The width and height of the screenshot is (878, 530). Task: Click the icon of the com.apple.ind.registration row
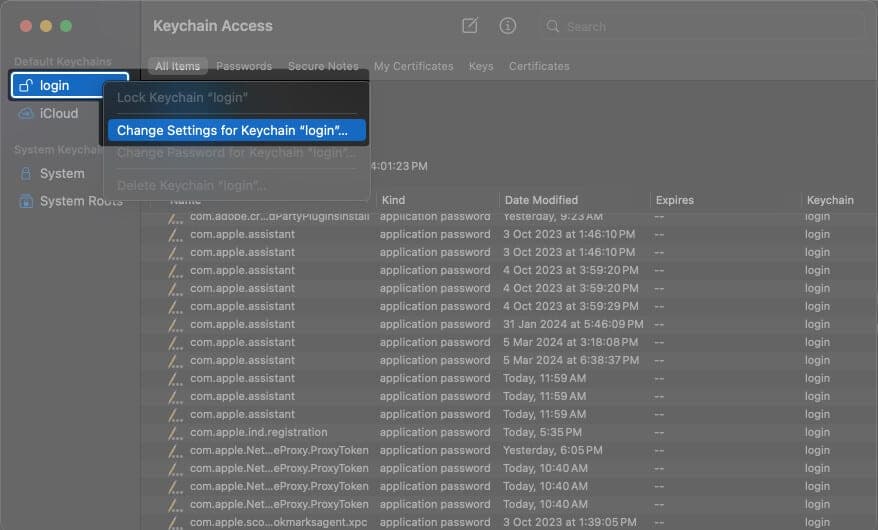[175, 433]
